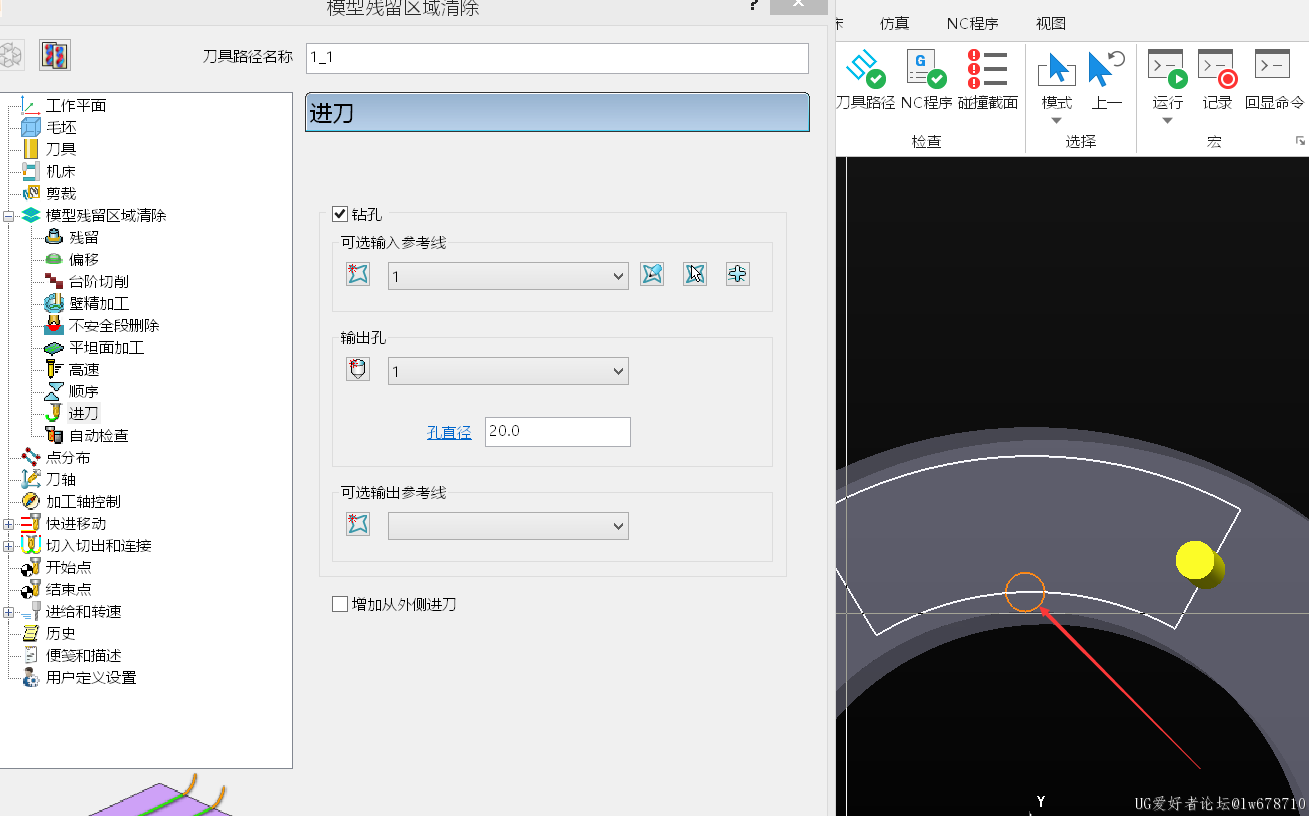Open the 可选输入参考线 dropdown
Screen dimensions: 1309x816
(x=508, y=276)
